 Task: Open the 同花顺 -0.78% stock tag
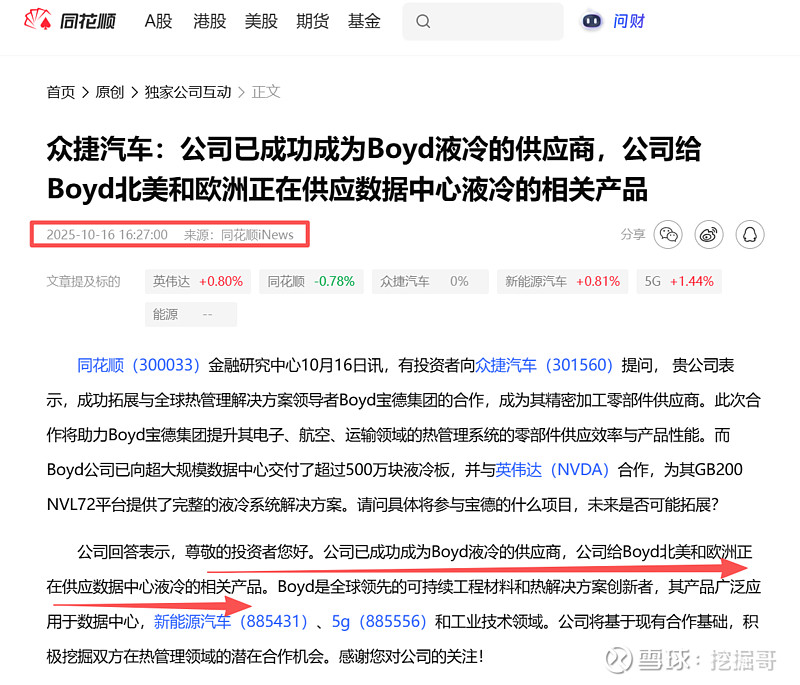coord(311,282)
